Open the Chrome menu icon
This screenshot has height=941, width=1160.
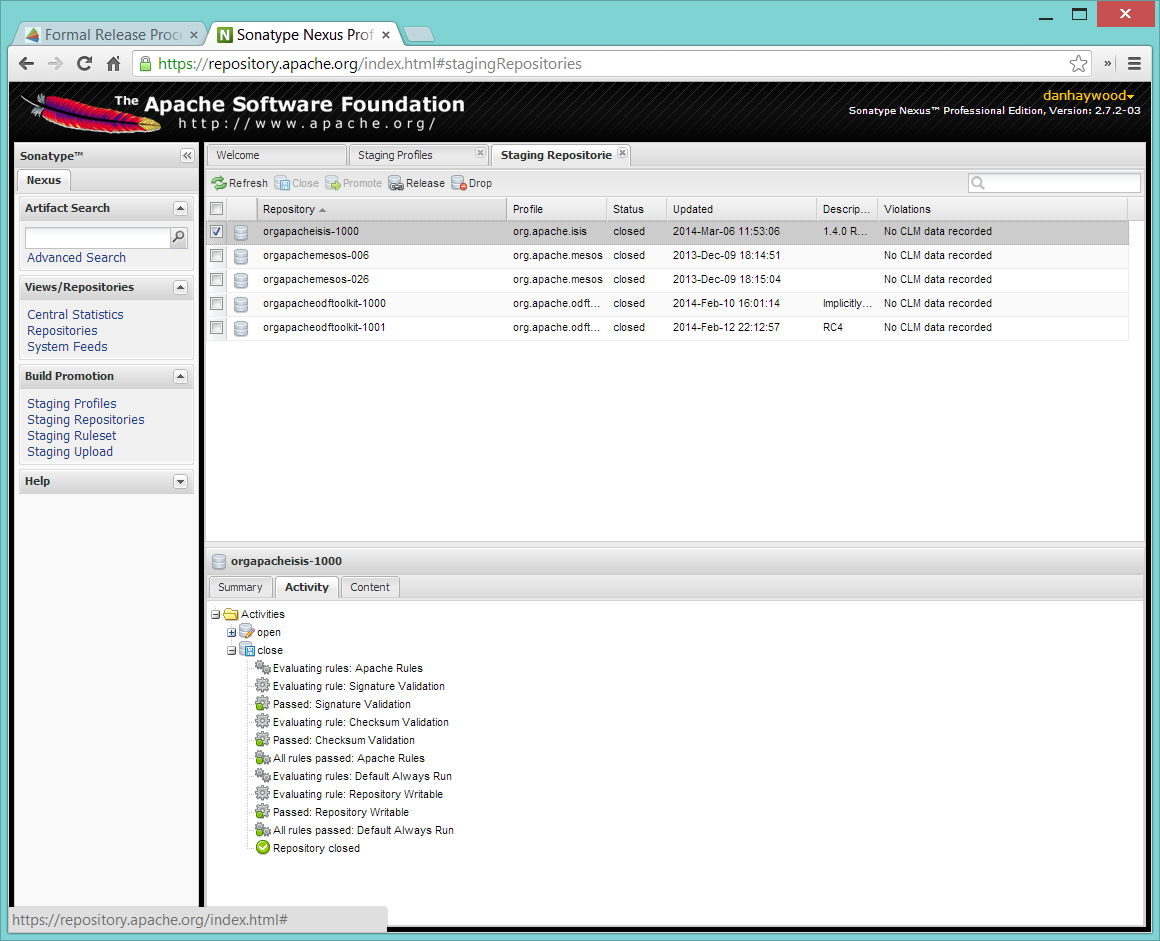(1134, 64)
